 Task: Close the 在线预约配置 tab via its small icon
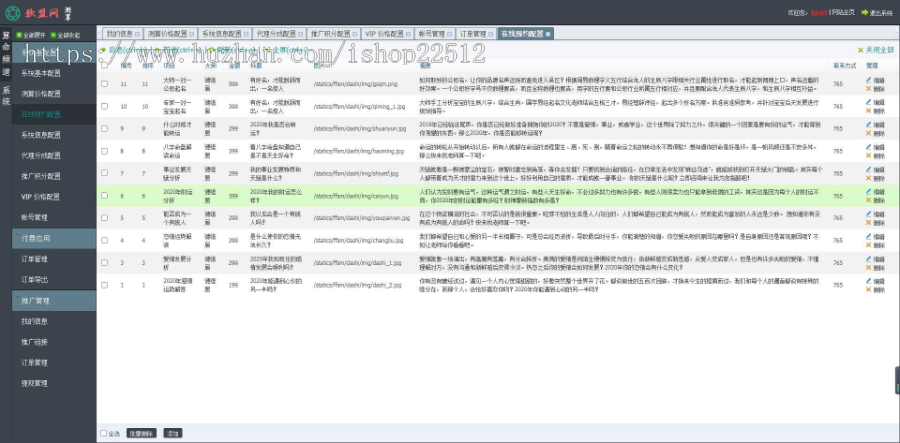[x=548, y=34]
